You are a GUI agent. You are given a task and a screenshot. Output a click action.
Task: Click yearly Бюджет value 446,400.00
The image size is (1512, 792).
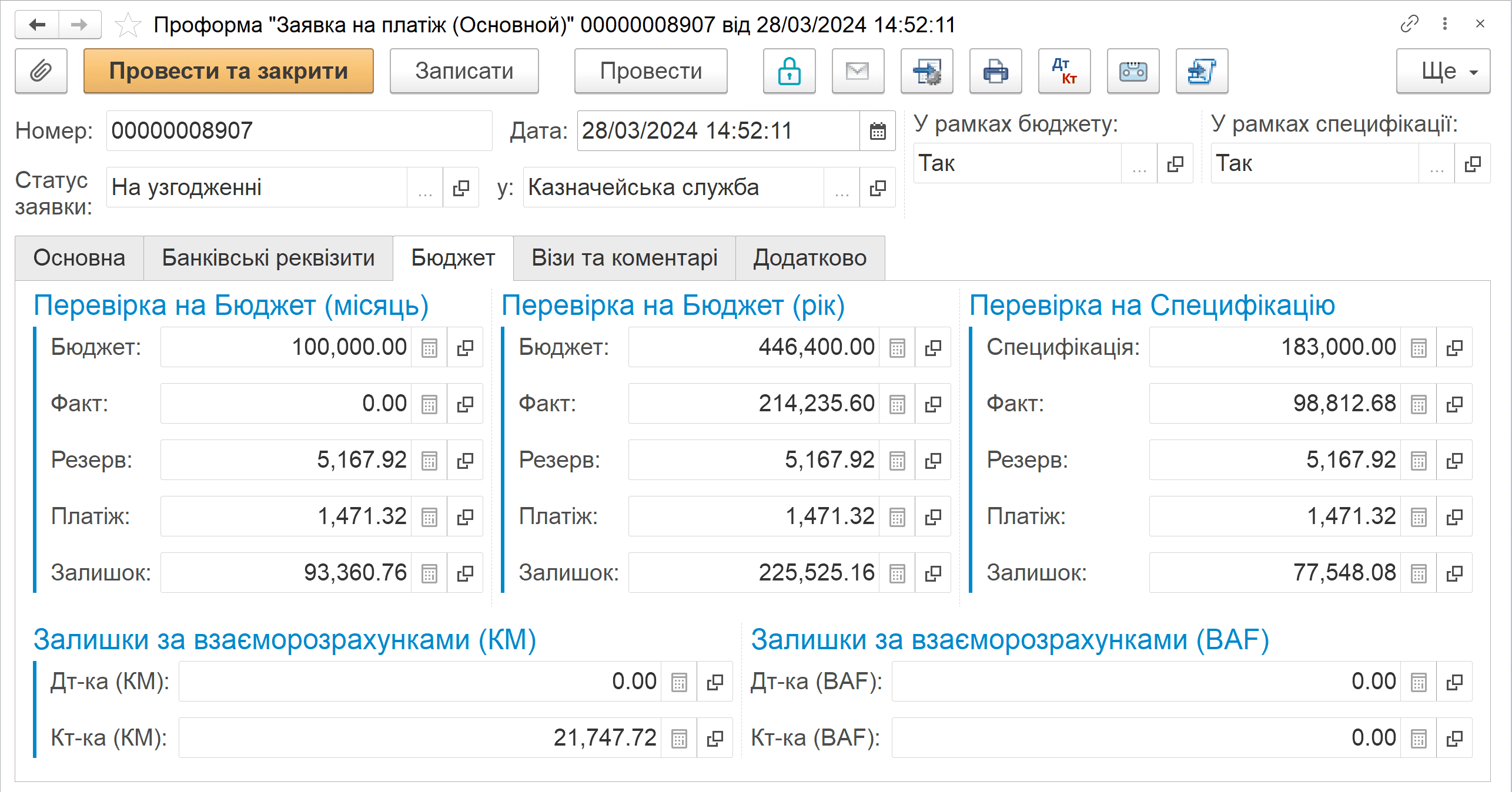(x=754, y=347)
